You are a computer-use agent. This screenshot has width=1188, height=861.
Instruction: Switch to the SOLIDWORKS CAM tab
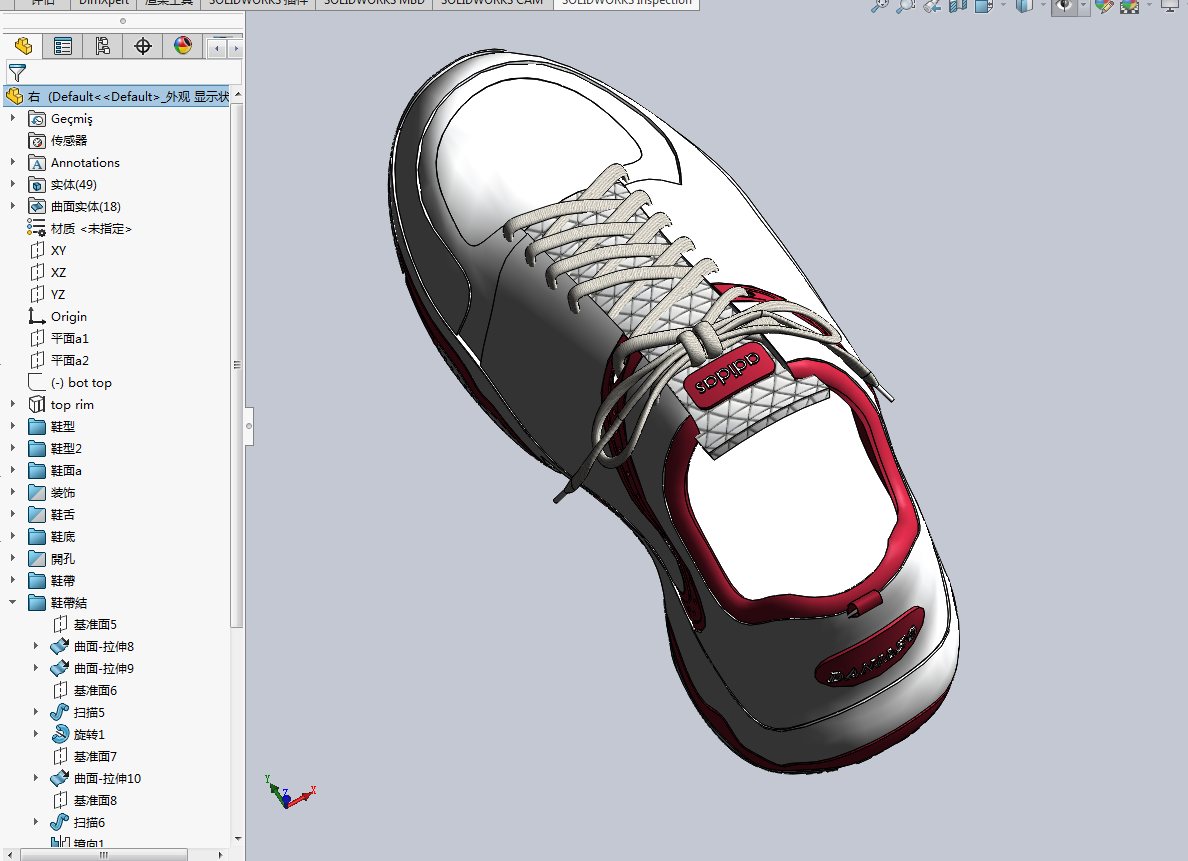(x=492, y=3)
